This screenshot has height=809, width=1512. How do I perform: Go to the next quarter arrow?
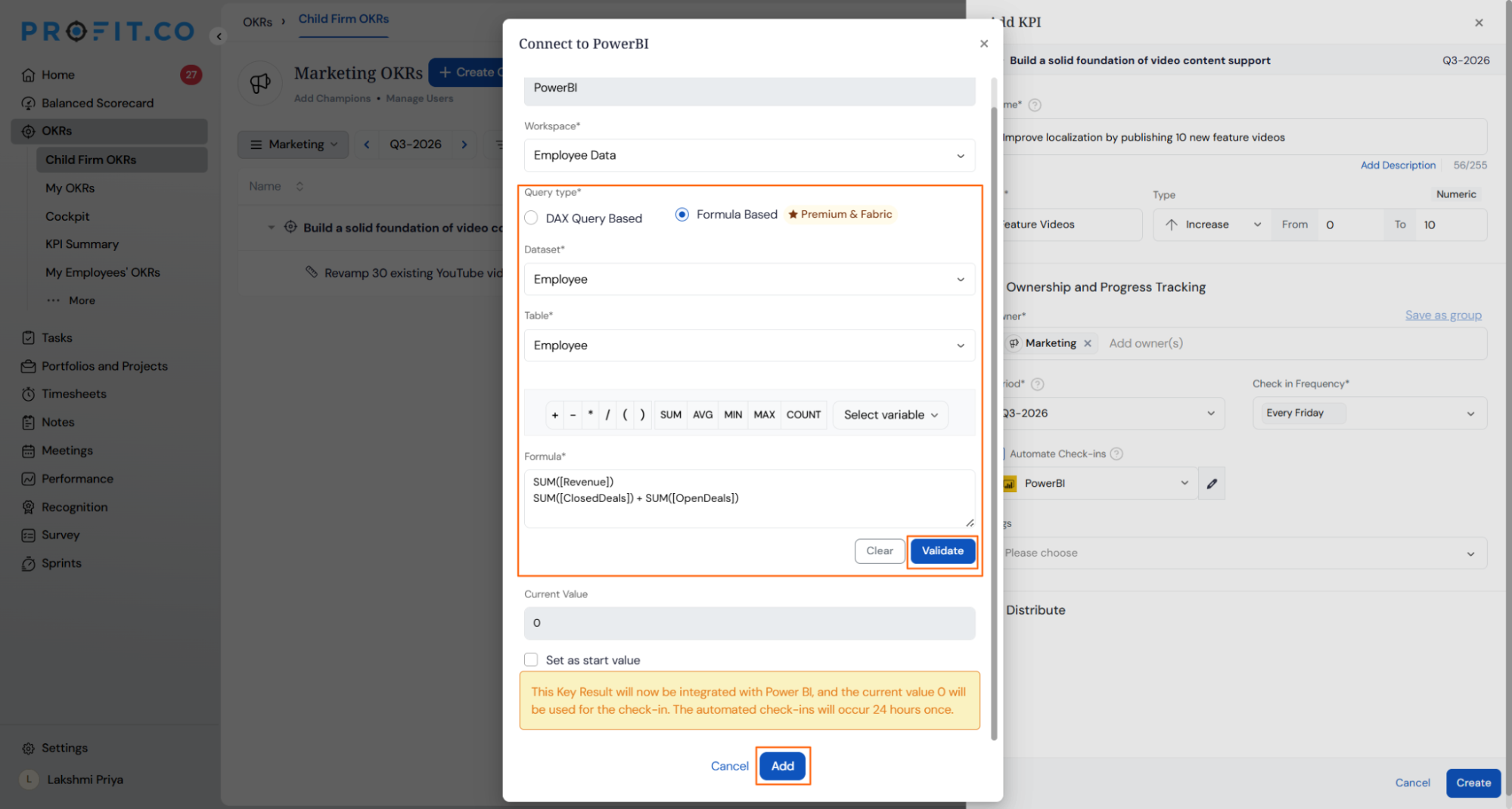[464, 144]
